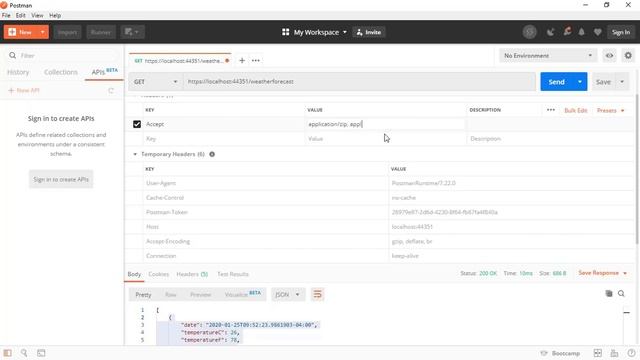Switch to Collections sidebar tab

point(60,72)
